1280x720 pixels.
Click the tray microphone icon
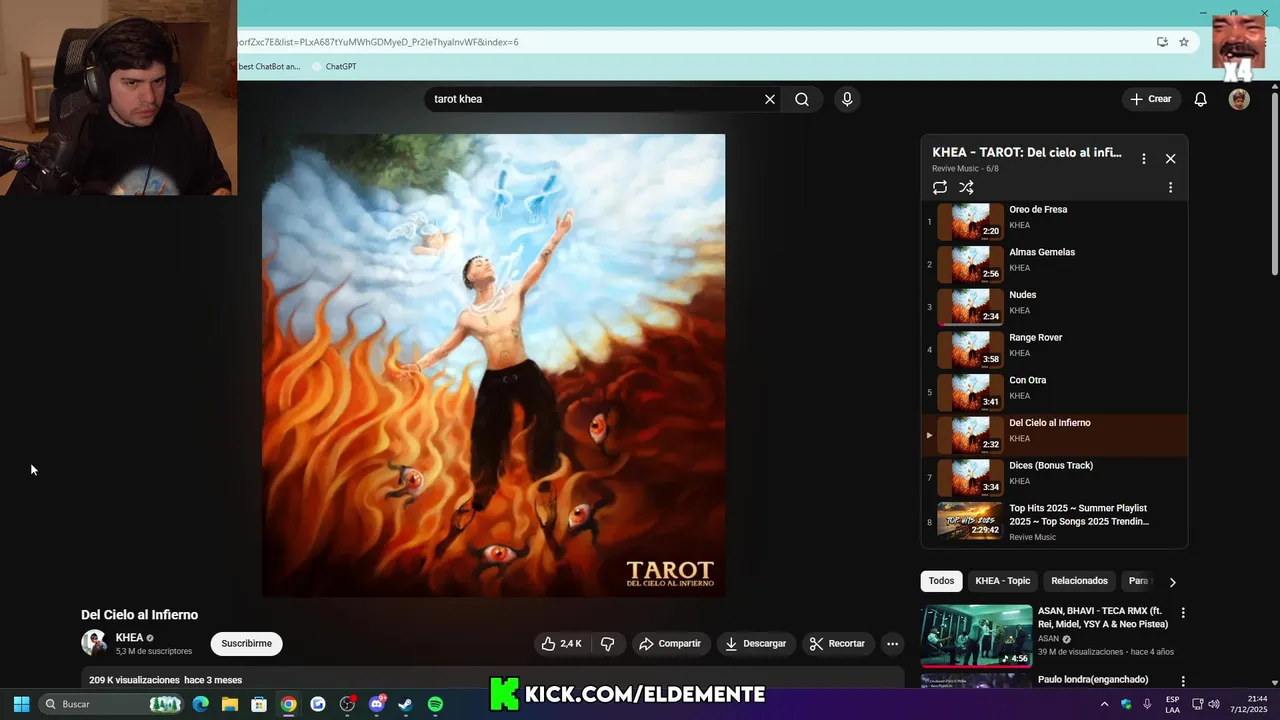tap(1147, 704)
